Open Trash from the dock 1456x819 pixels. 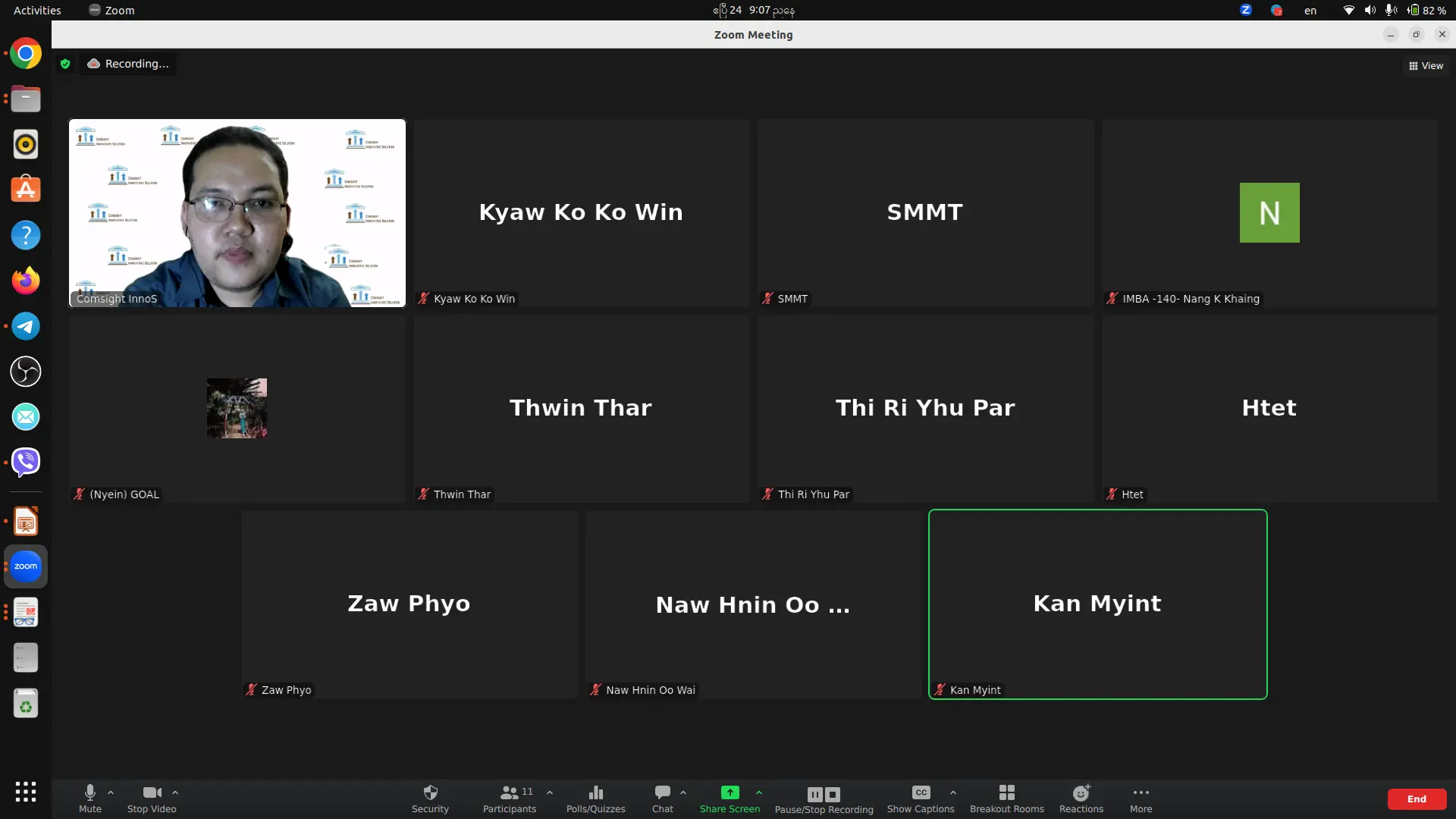pyautogui.click(x=26, y=704)
